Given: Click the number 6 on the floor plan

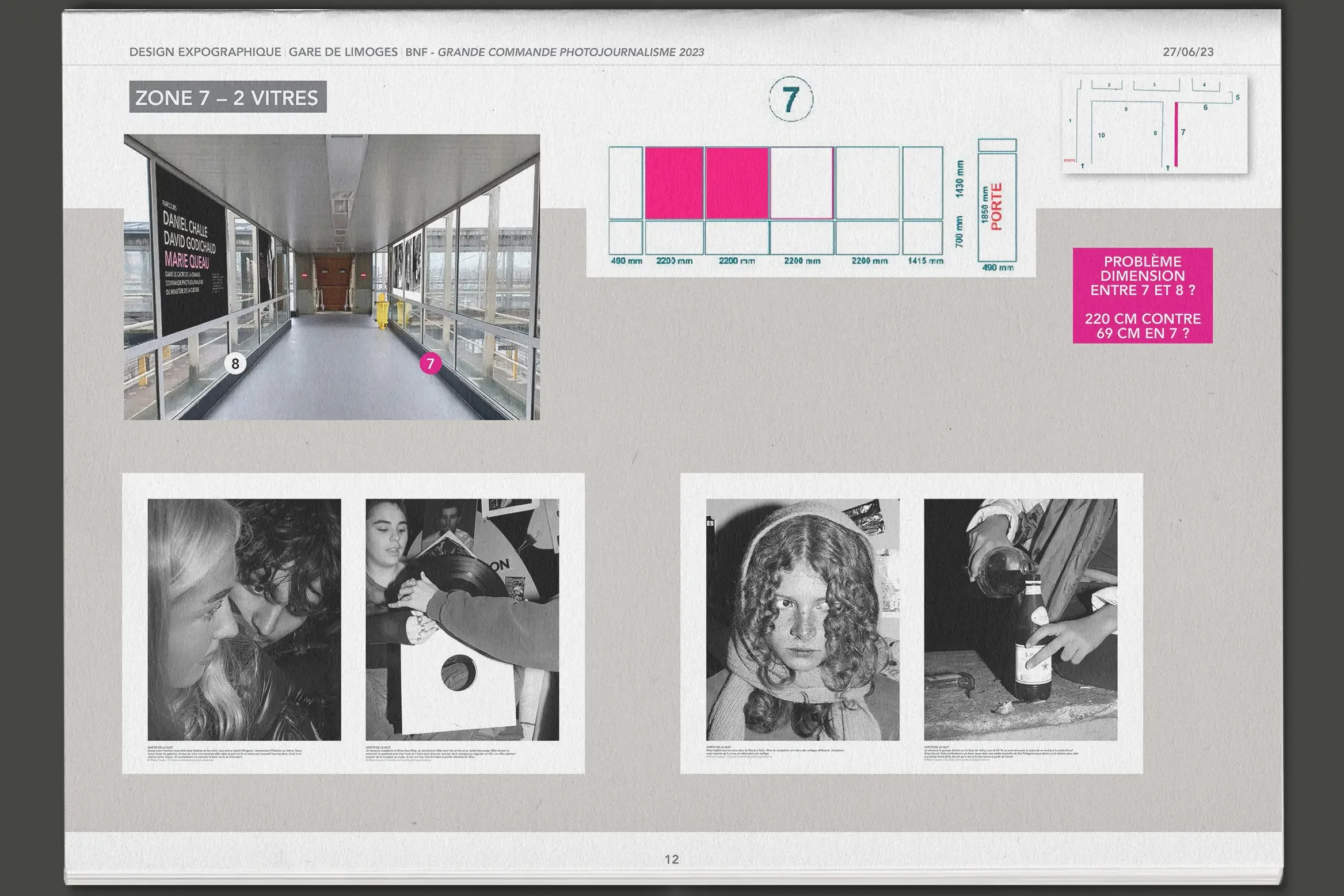Looking at the screenshot, I should point(1205,108).
